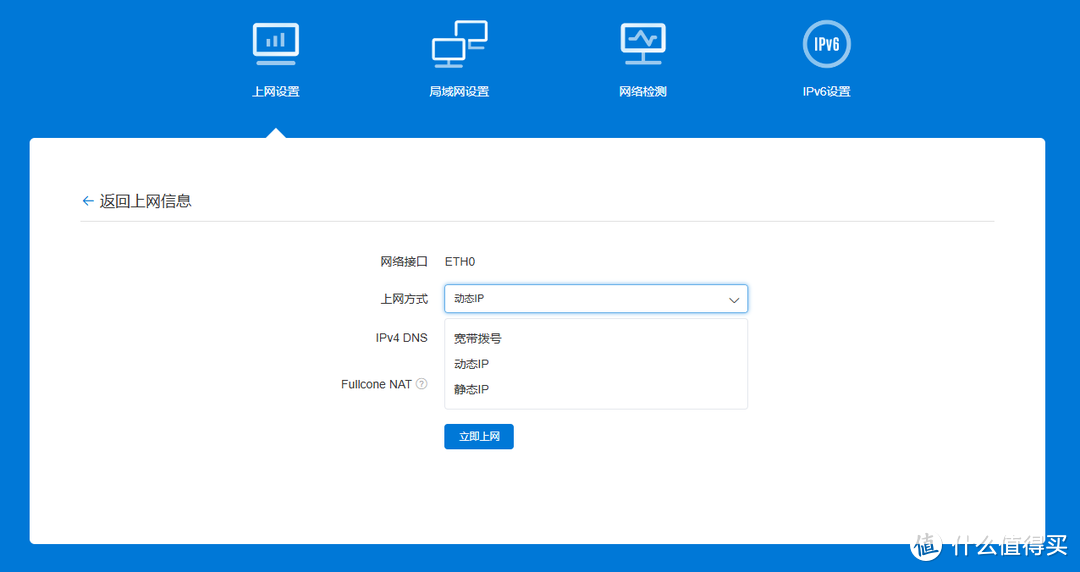Open the round IPv6 icon
Viewport: 1080px width, 572px height.
(x=826, y=43)
